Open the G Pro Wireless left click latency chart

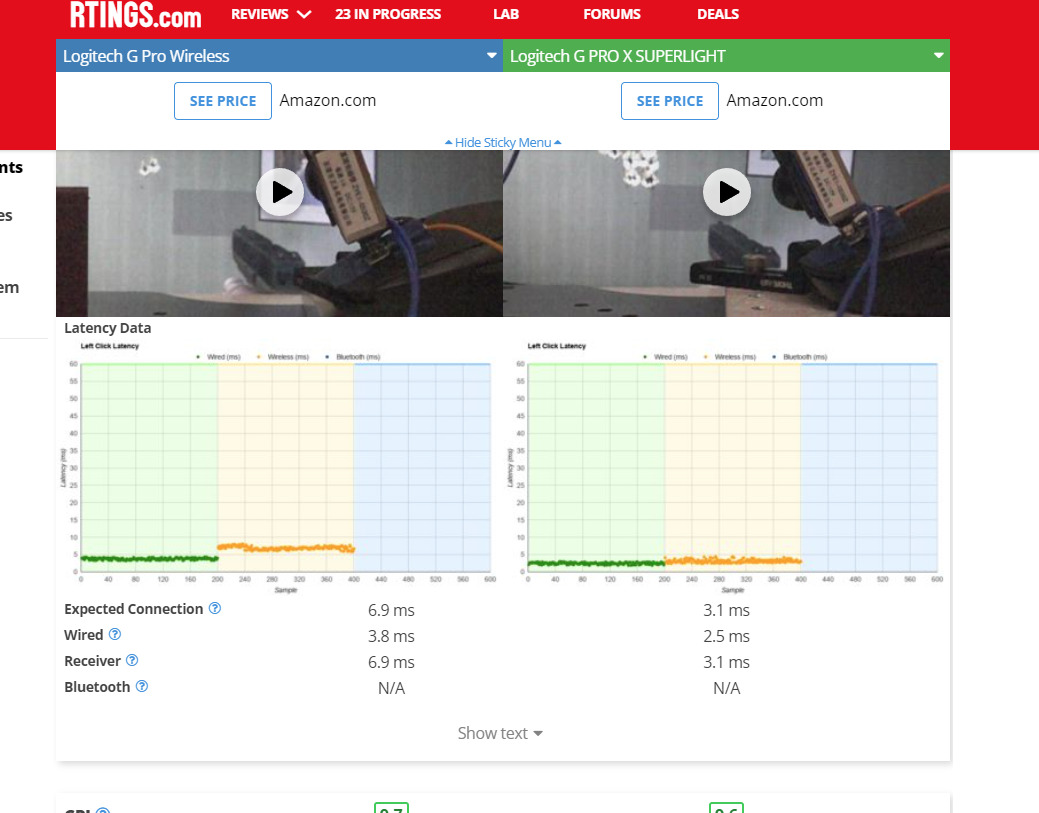tap(279, 467)
